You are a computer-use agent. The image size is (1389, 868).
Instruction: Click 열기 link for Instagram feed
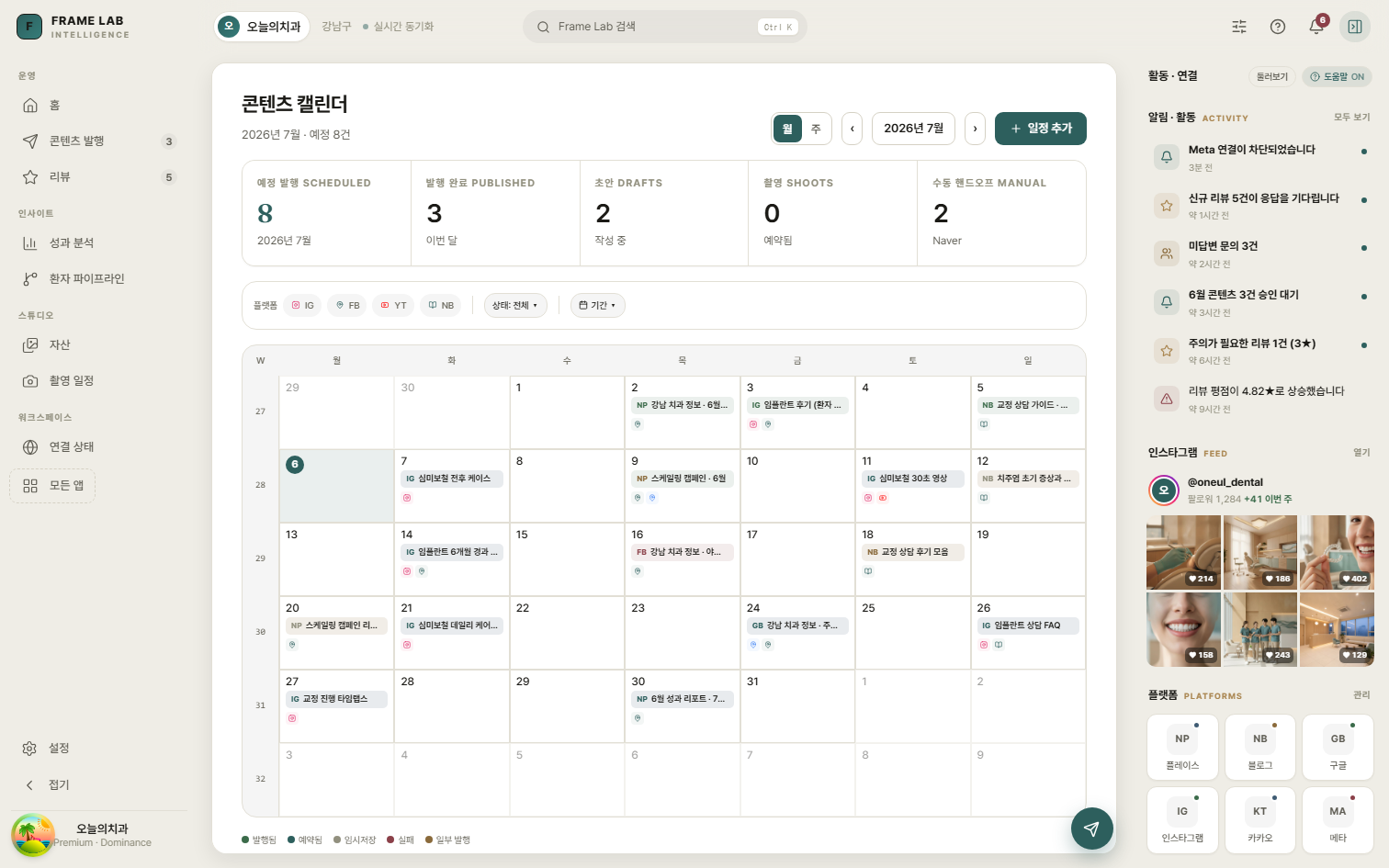(x=1361, y=452)
